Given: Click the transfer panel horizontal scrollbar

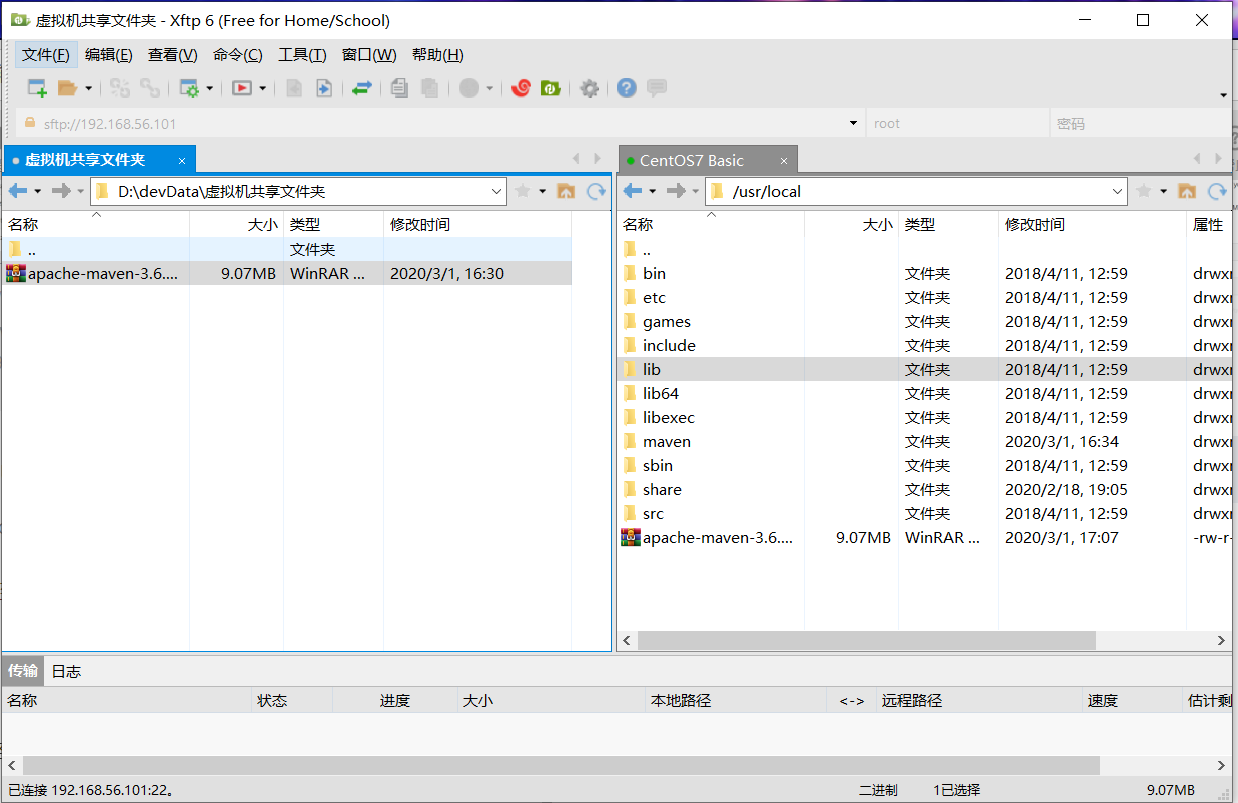Looking at the screenshot, I should [561, 765].
